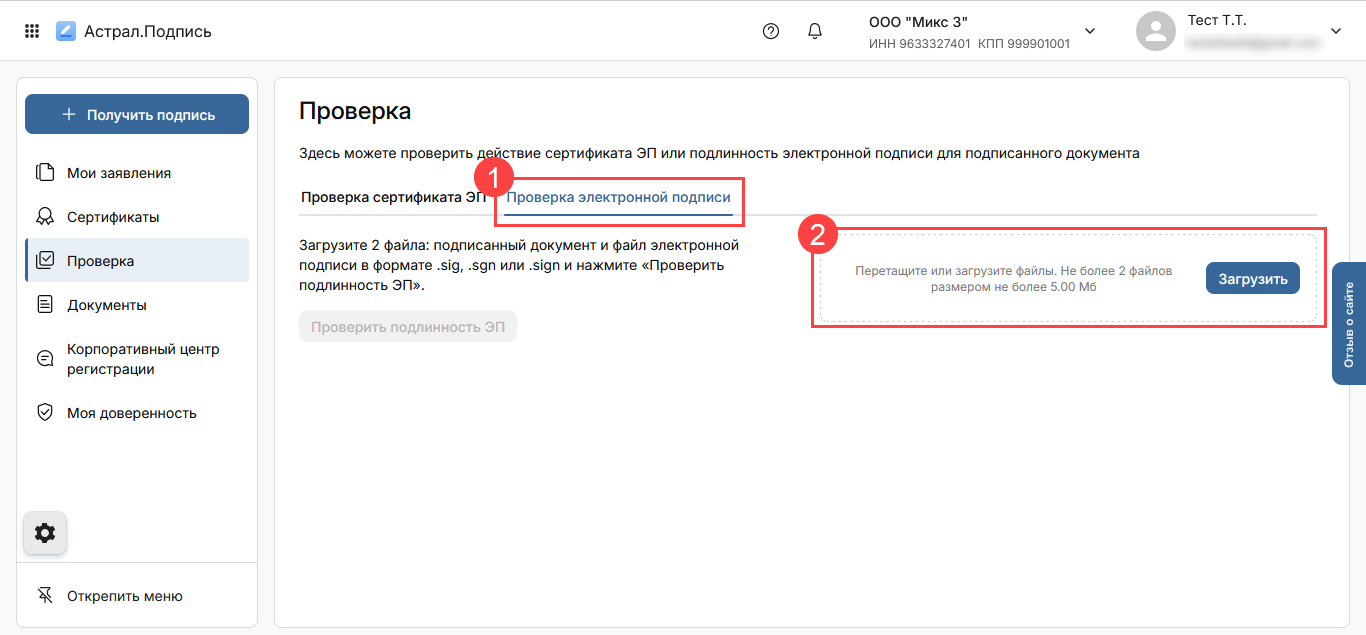Expand the user profile Тест Т.Т. chevron
This screenshot has width=1366, height=635.
(x=1336, y=31)
